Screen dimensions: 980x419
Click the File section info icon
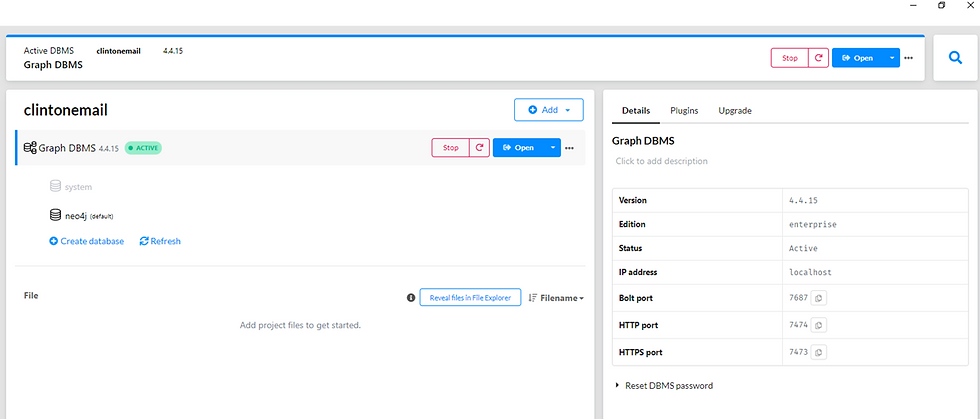point(411,298)
